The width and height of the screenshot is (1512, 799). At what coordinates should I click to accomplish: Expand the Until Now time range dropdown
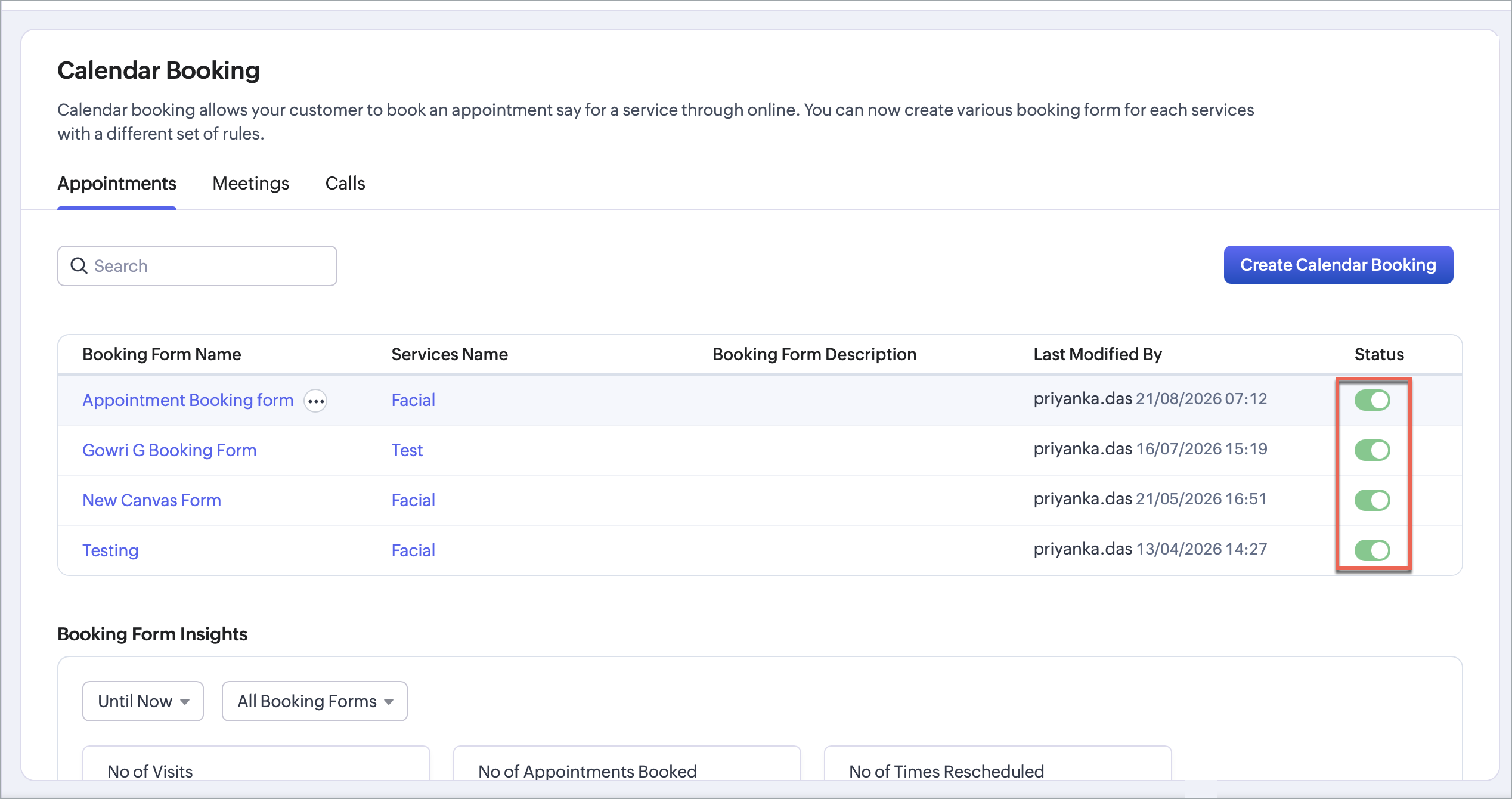pyautogui.click(x=143, y=701)
